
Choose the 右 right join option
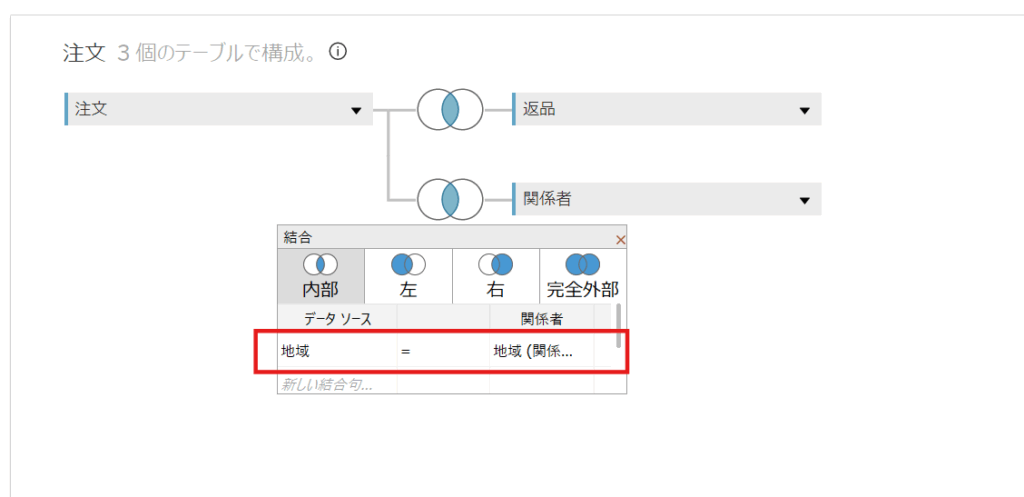click(495, 276)
